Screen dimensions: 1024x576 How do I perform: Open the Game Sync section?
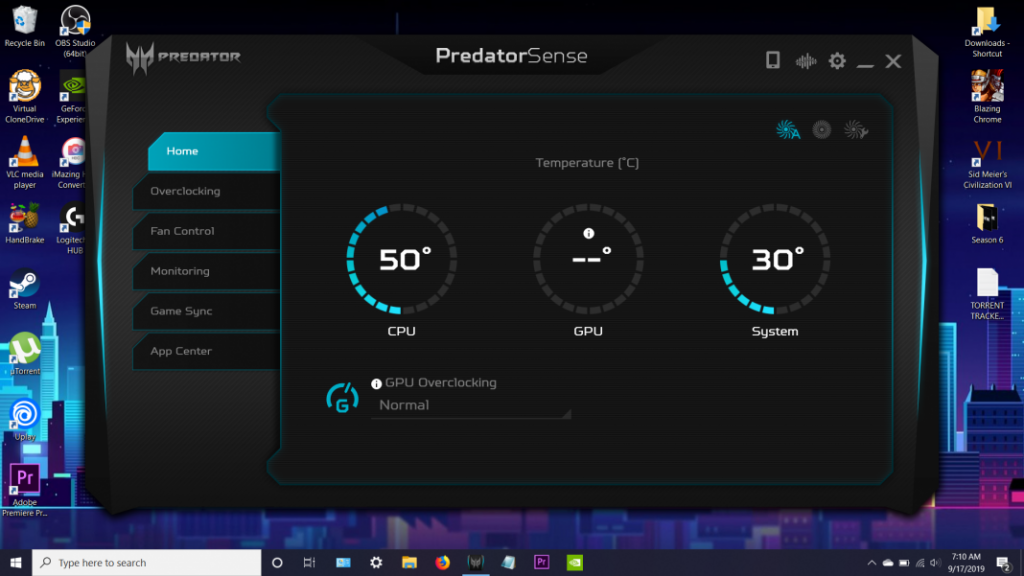tap(181, 311)
